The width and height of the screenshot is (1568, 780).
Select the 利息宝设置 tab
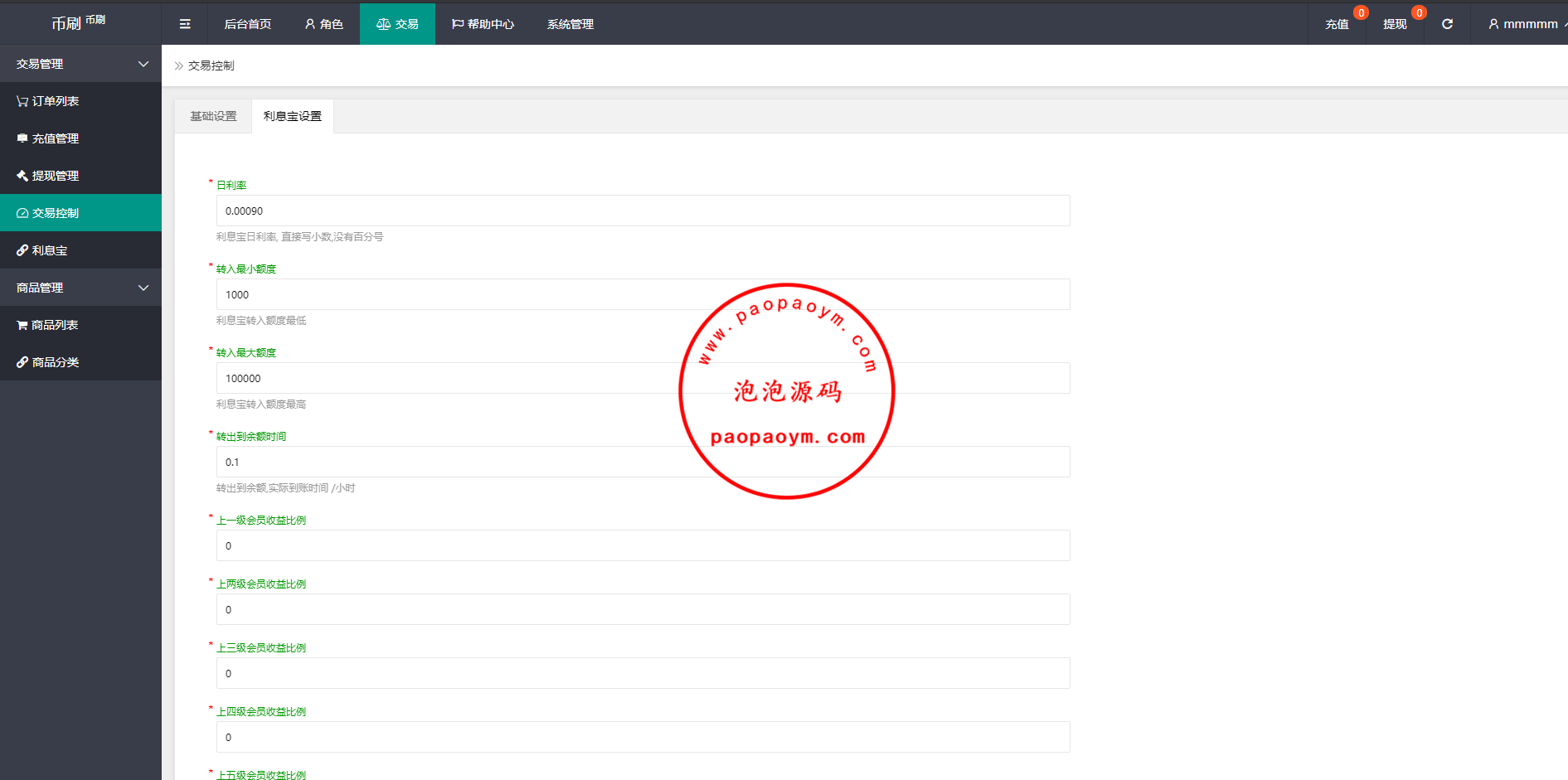coord(293,116)
